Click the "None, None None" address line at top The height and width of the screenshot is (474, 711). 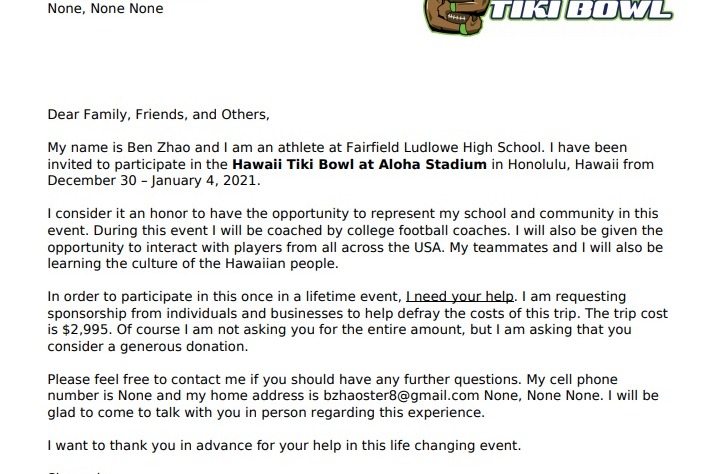(105, 9)
